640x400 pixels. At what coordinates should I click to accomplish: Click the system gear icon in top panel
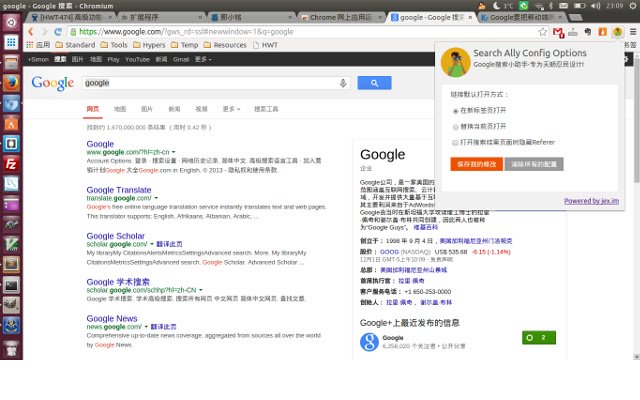(x=633, y=6)
